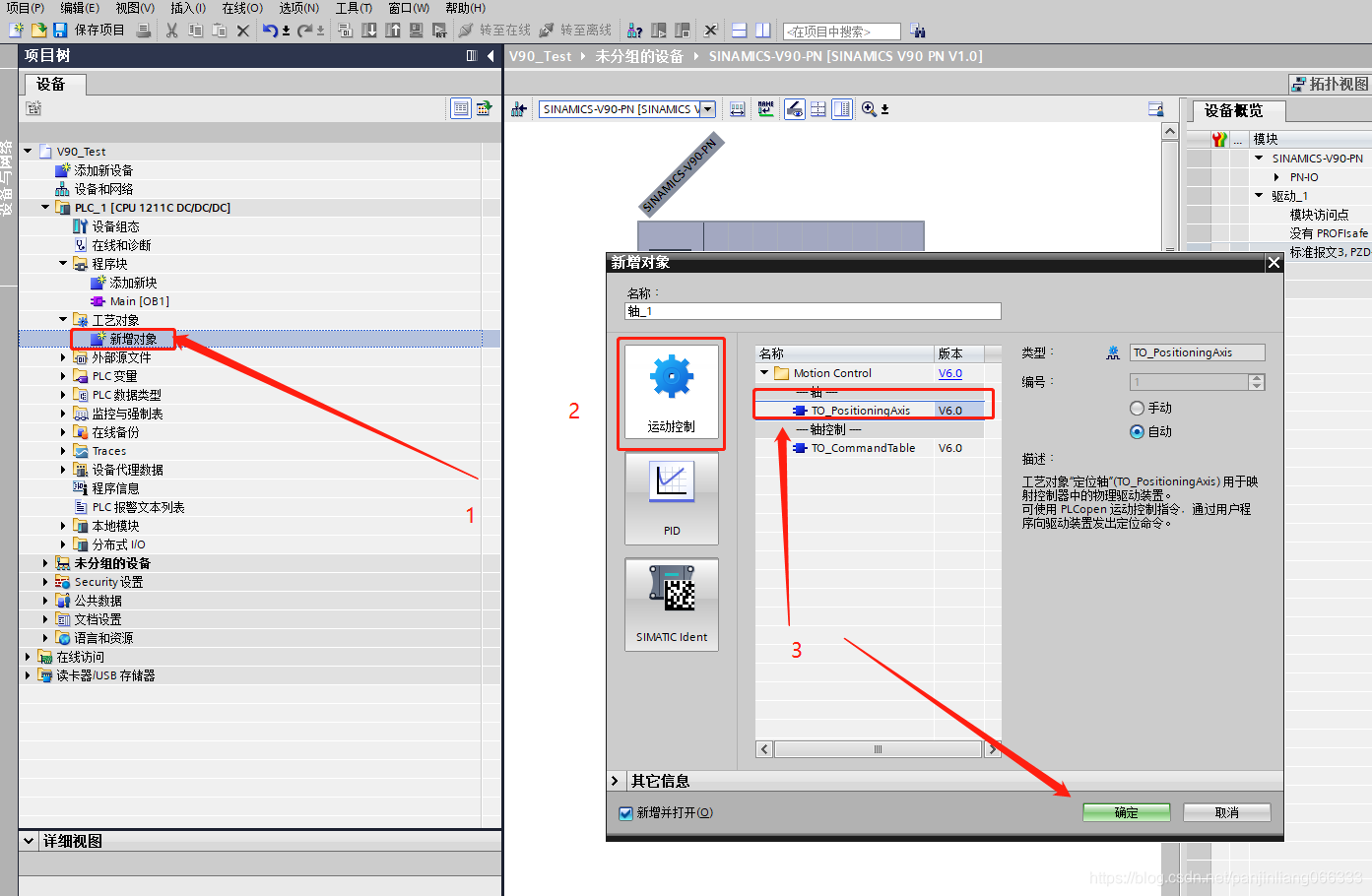Viewport: 1372px width, 896px height.
Task: Click 添加新设备 in project tree
Action: coord(103,170)
